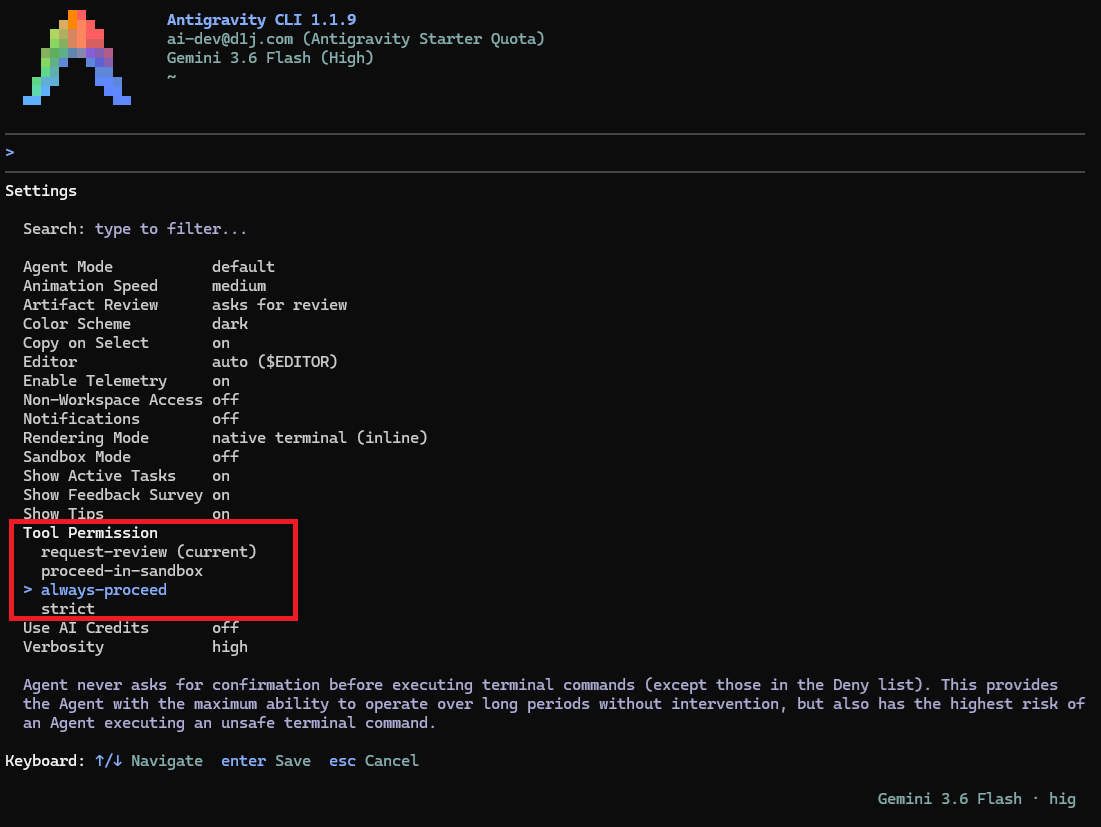Viewport: 1101px width, 827px height.
Task: Click the always-proceed description paragraph
Action: [554, 703]
